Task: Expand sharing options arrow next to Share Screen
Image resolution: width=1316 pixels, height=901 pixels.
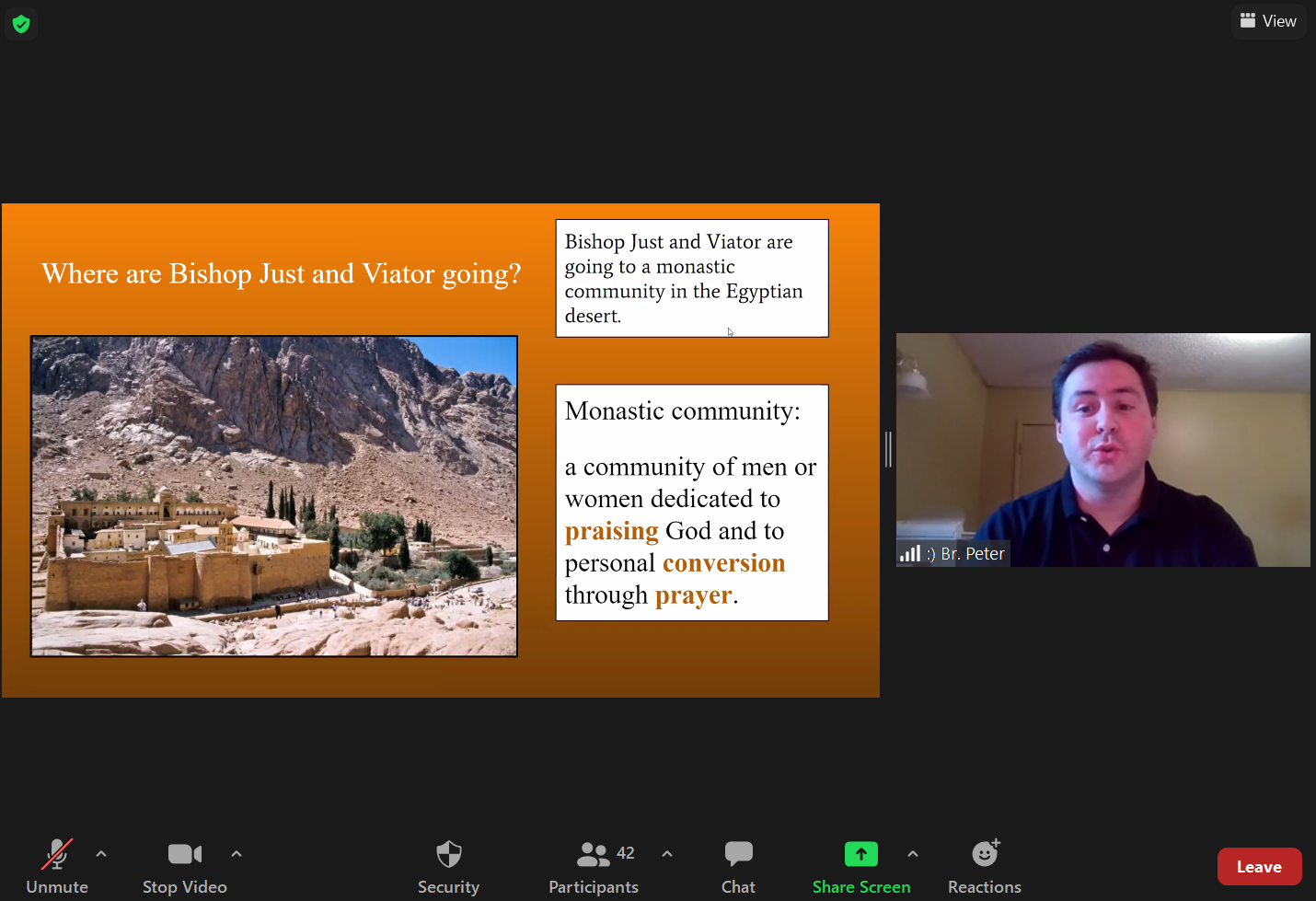Action: click(x=913, y=854)
